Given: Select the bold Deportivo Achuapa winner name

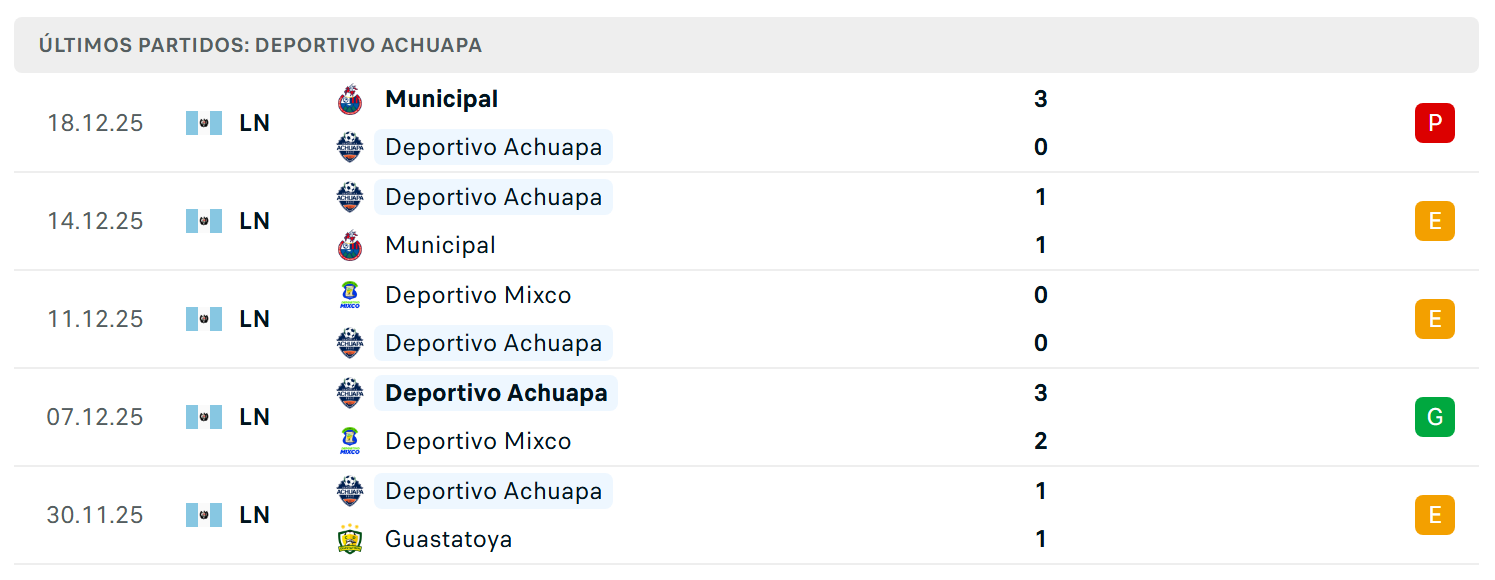Looking at the screenshot, I should [496, 393].
